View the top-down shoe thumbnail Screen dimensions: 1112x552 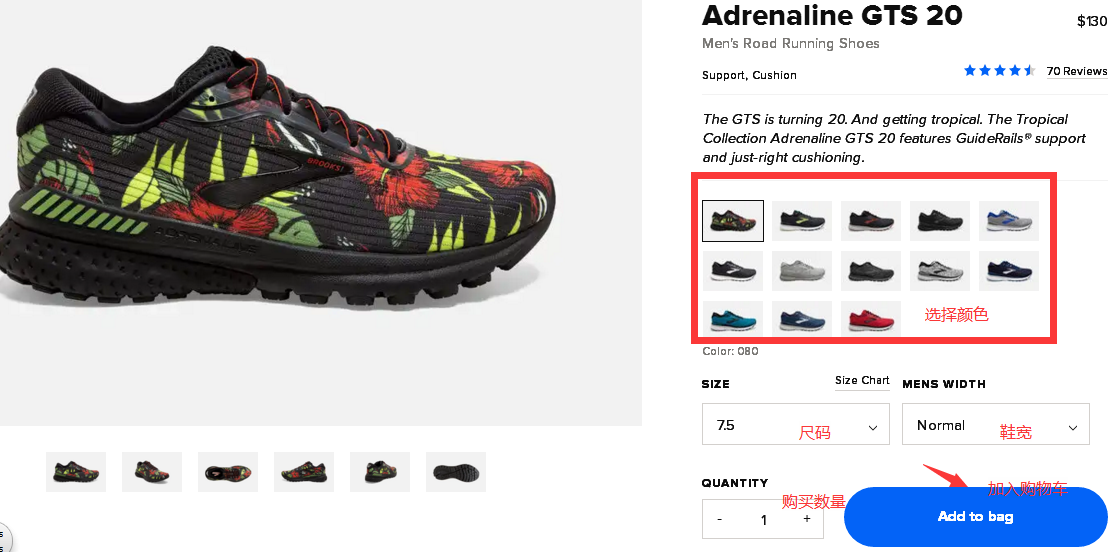[228, 472]
